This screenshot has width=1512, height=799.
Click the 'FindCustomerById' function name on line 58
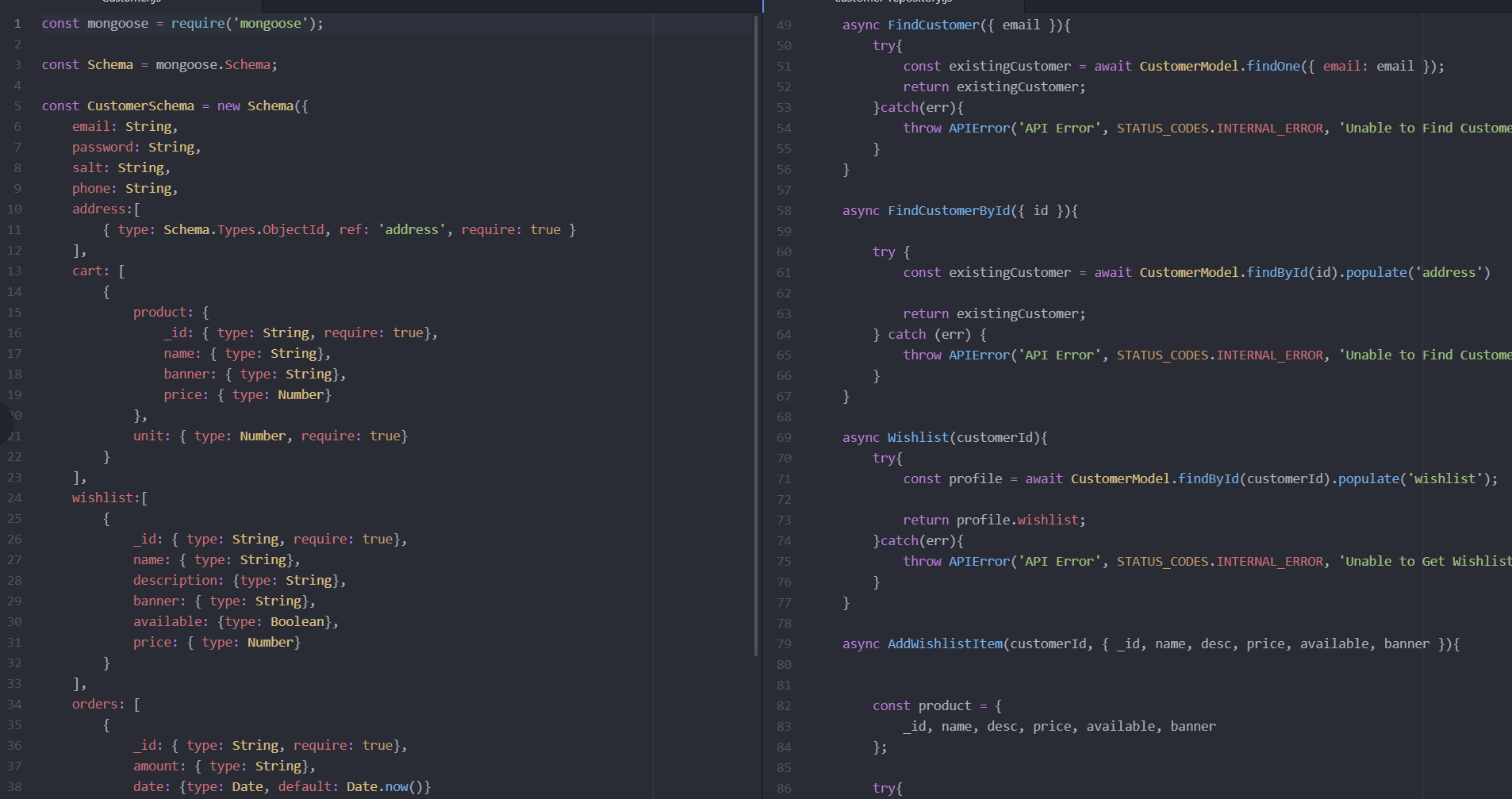(x=949, y=210)
